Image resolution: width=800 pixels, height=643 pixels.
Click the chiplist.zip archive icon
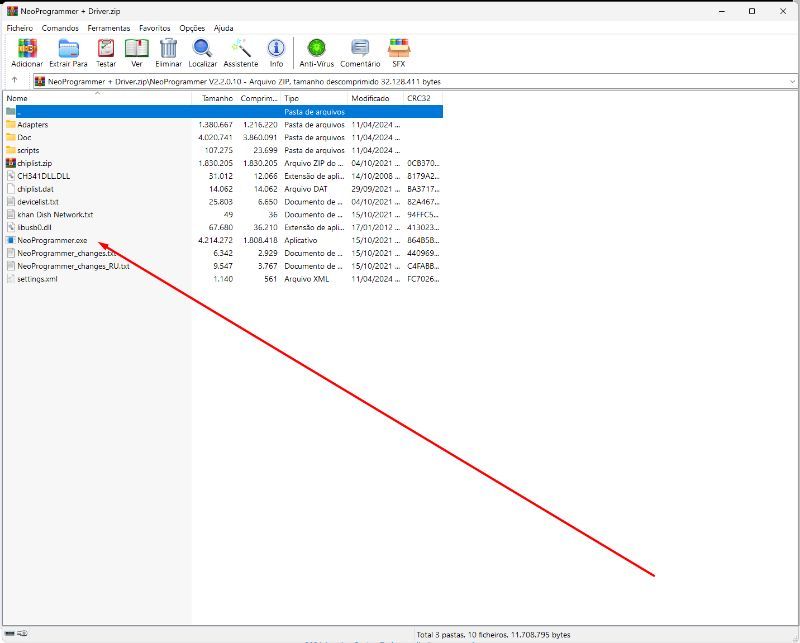coord(11,163)
